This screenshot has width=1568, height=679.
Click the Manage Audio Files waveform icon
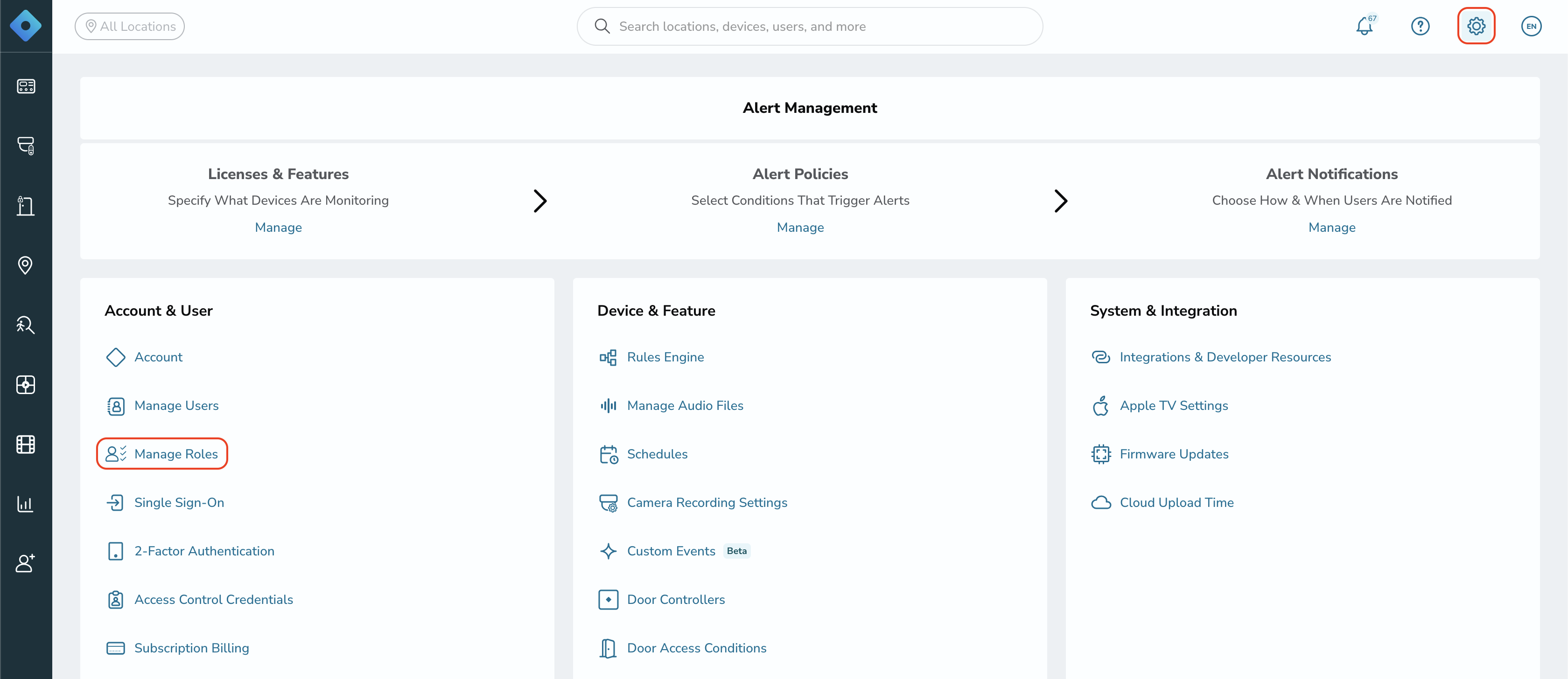pos(608,406)
